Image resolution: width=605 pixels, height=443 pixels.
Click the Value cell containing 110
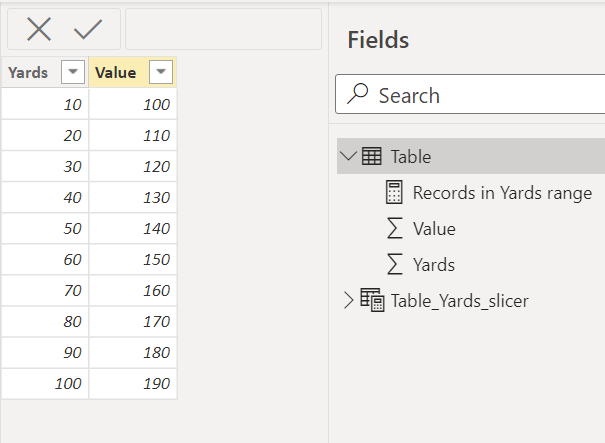coord(133,135)
